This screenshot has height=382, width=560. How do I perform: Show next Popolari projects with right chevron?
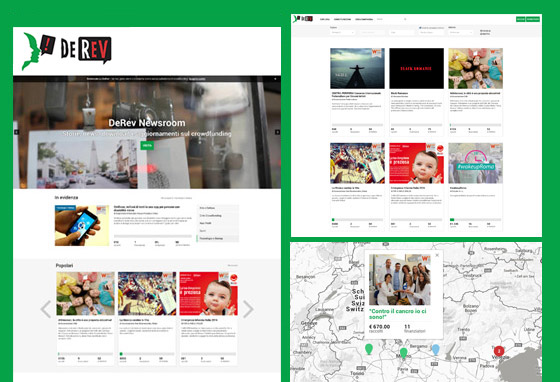[x=248, y=309]
